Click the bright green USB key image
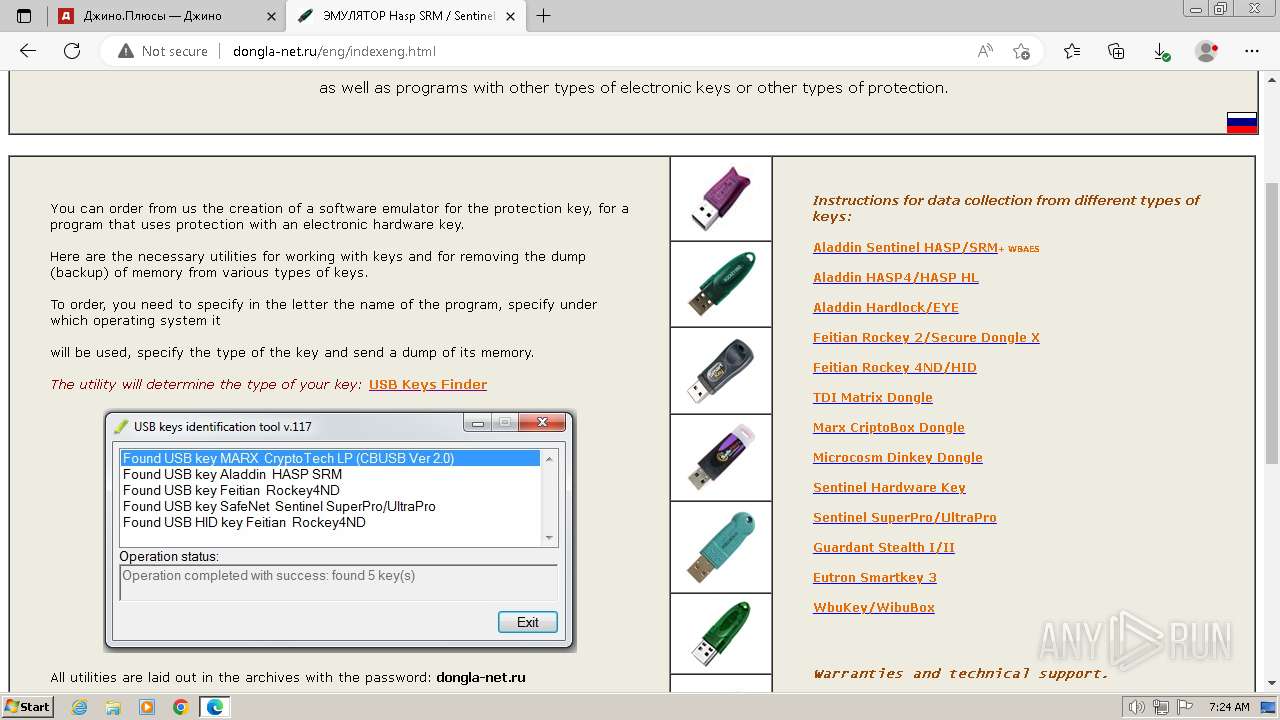Screen dimensions: 1280x720 pos(721,634)
